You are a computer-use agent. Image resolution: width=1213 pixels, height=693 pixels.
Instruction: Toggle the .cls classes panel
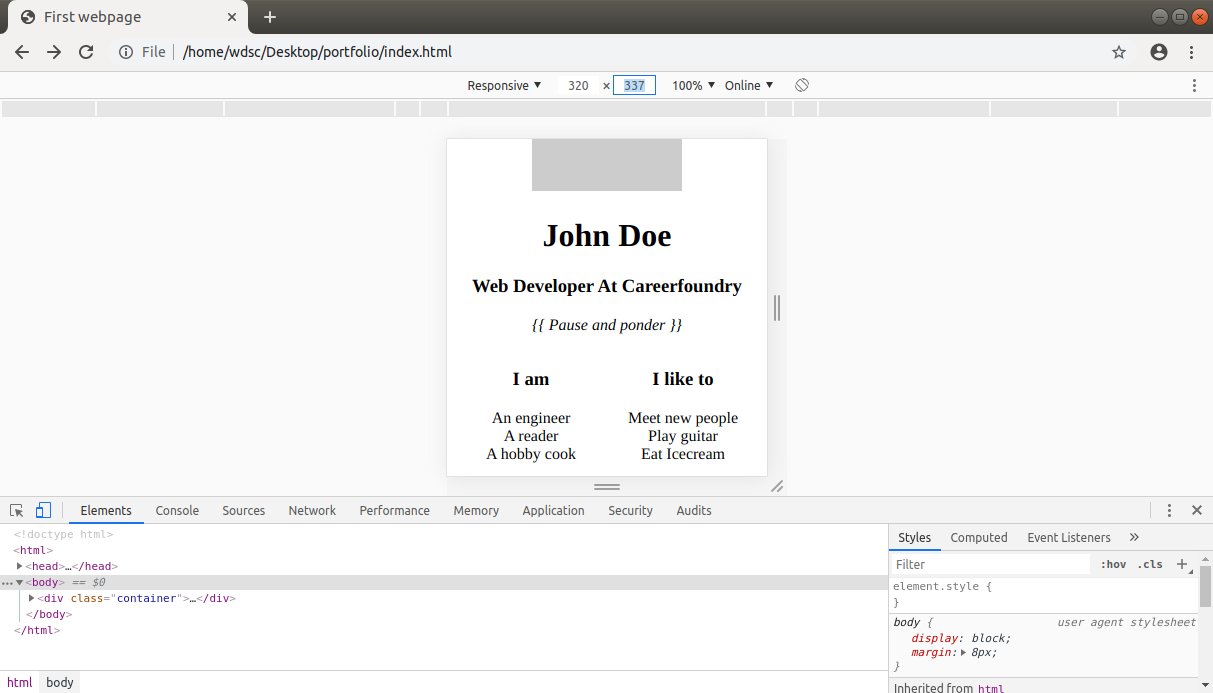click(x=1150, y=564)
